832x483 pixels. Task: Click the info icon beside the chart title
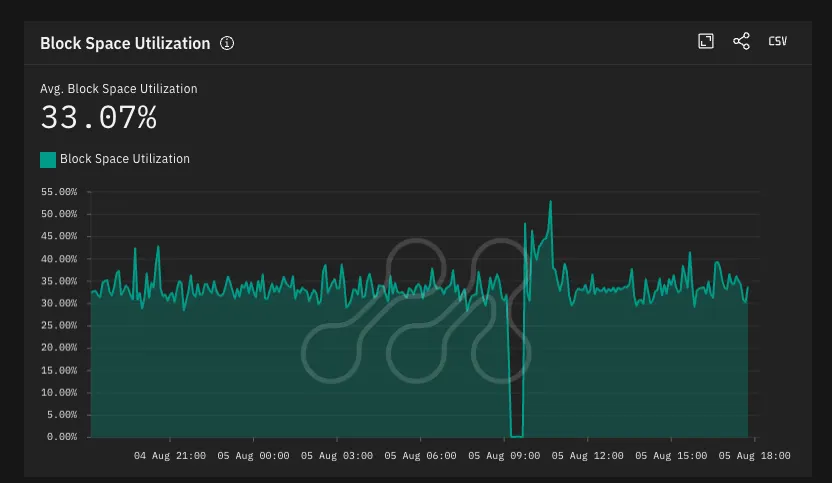pos(227,43)
